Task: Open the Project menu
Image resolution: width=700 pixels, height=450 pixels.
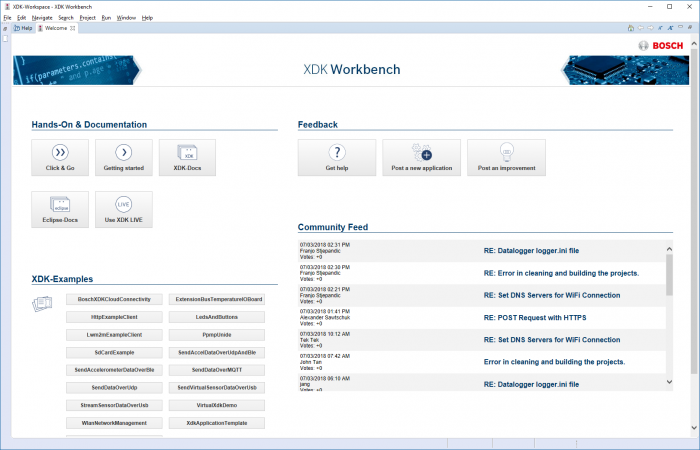Action: pos(88,18)
